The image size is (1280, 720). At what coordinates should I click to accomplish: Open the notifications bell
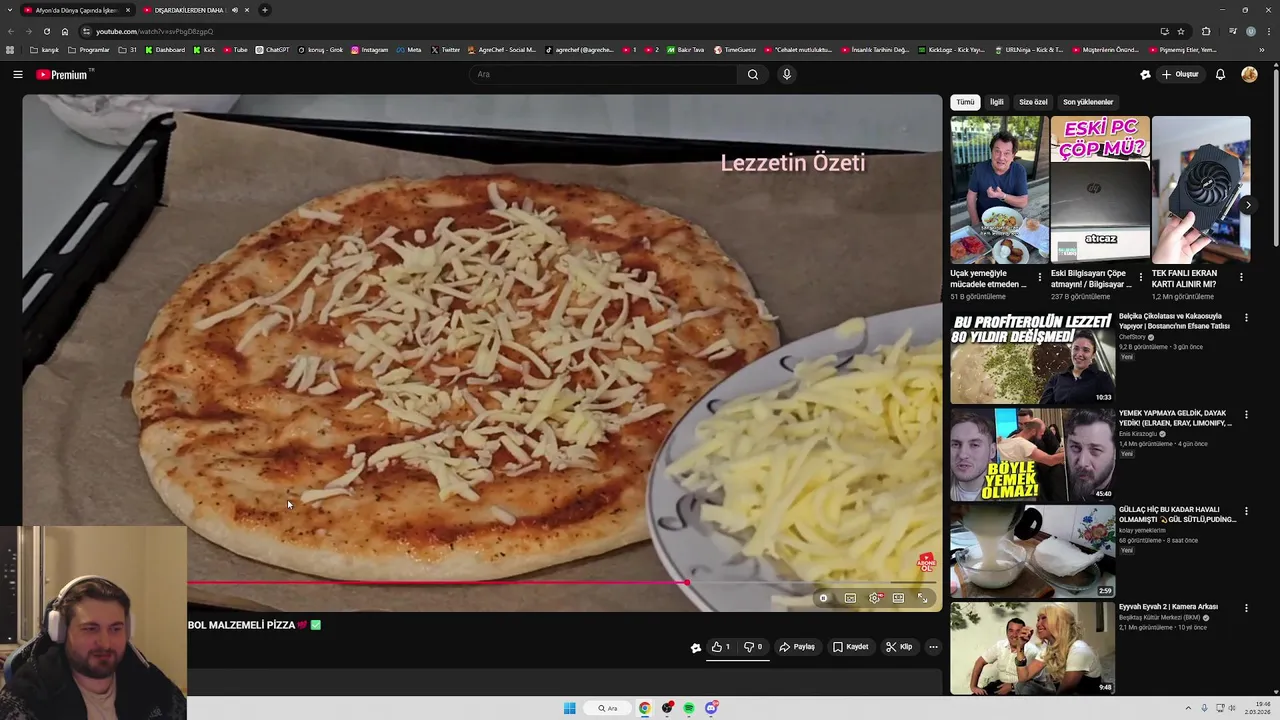point(1220,74)
